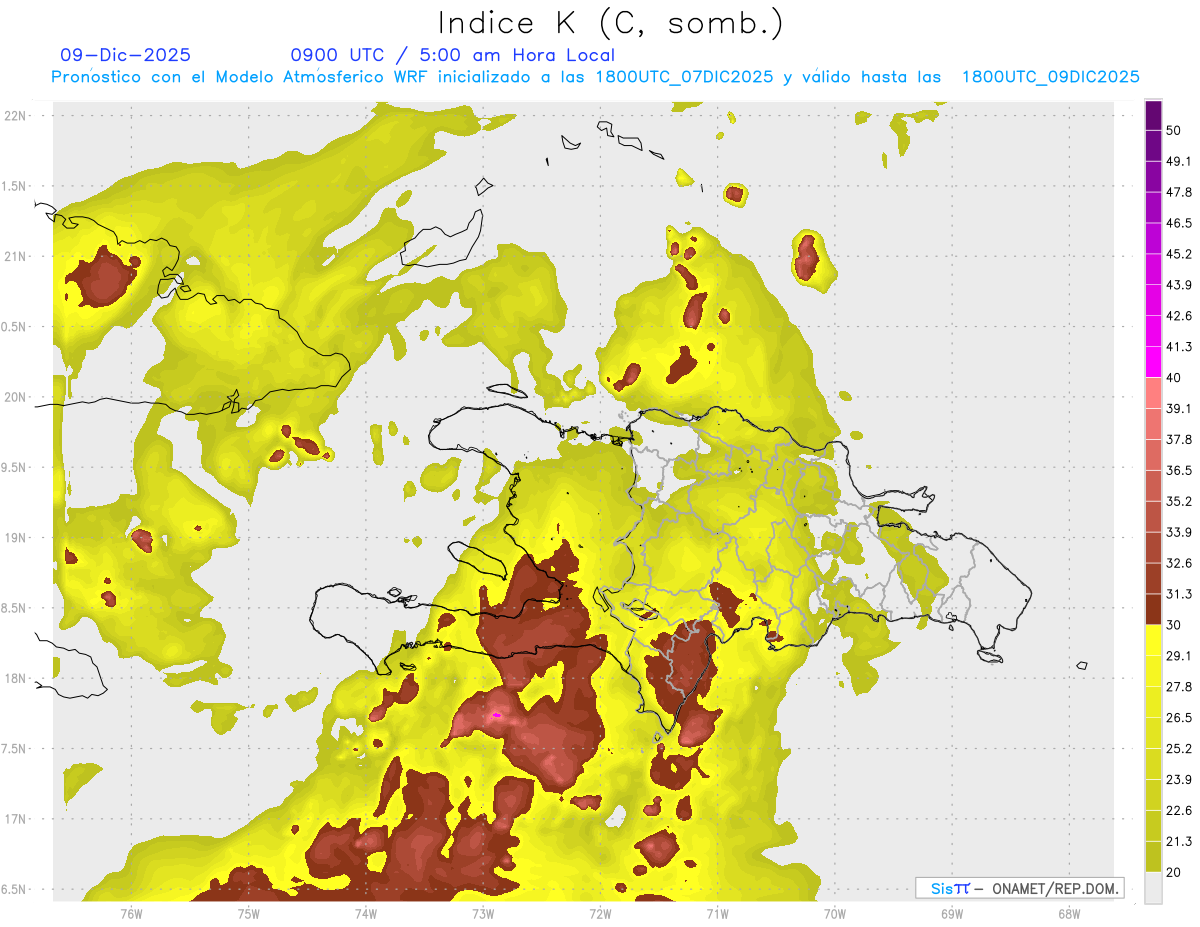Click the latitude axis label "19N"
1200x927 pixels.
click(x=15, y=538)
